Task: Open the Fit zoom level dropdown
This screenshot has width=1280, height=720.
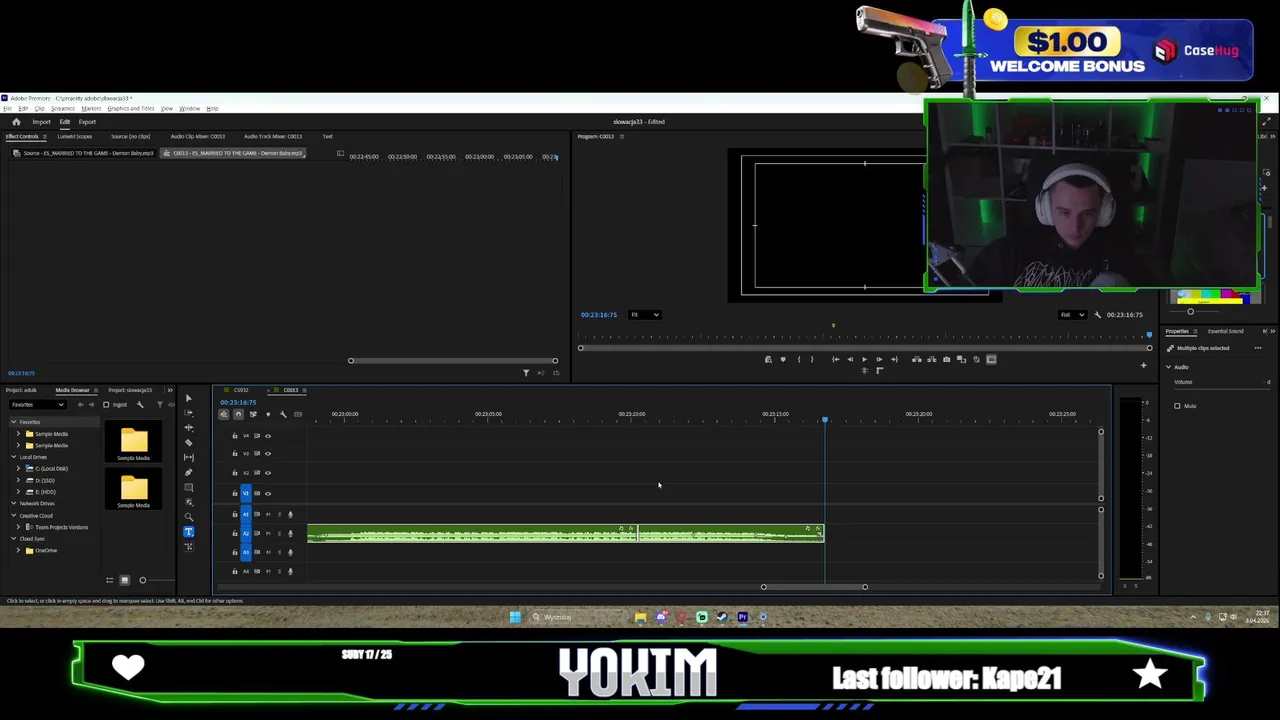Action: 644,315
